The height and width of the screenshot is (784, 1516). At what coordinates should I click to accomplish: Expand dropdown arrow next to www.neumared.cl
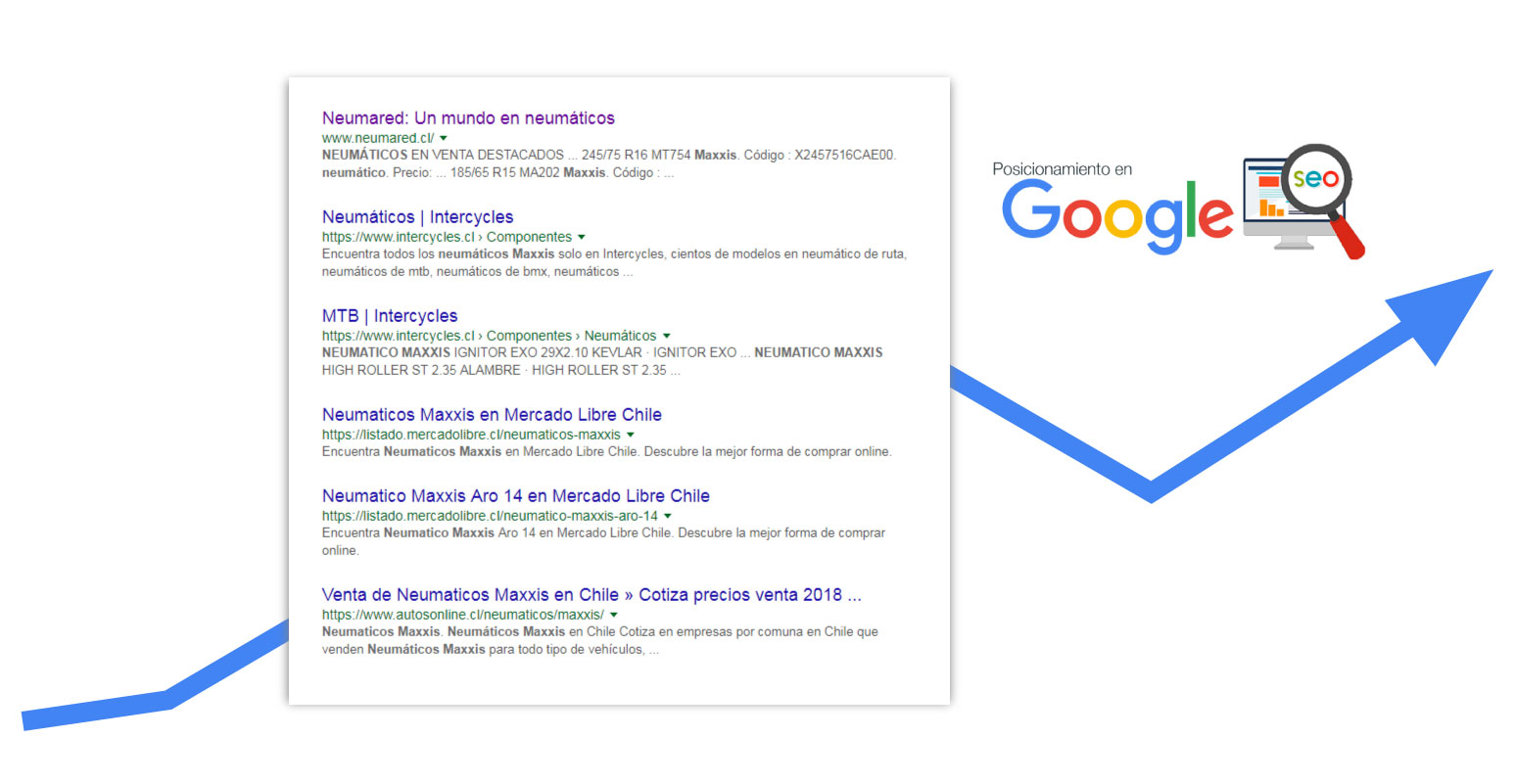pyautogui.click(x=444, y=139)
